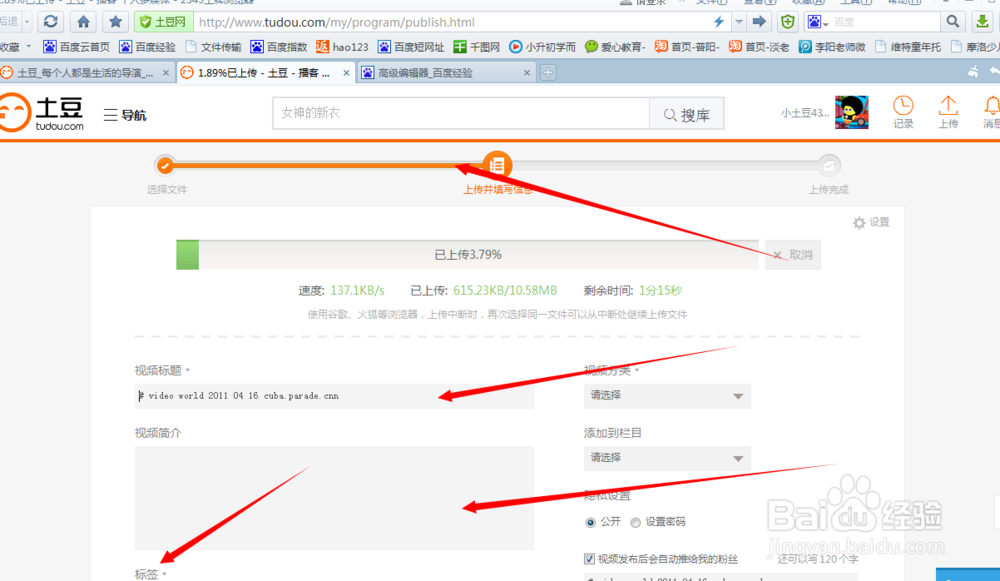This screenshot has height=581, width=1000.
Task: Open the 导航 navigation menu
Action: tap(125, 115)
